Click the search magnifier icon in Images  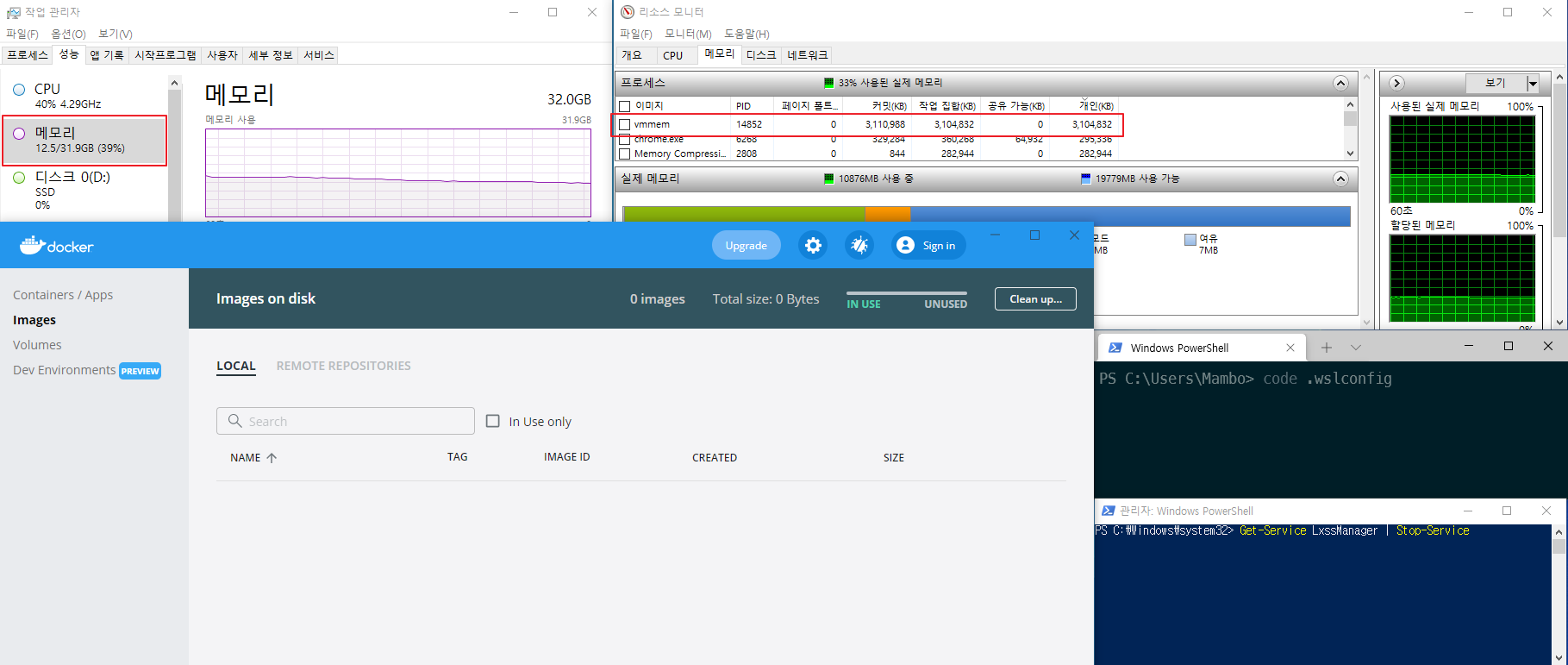(x=234, y=421)
